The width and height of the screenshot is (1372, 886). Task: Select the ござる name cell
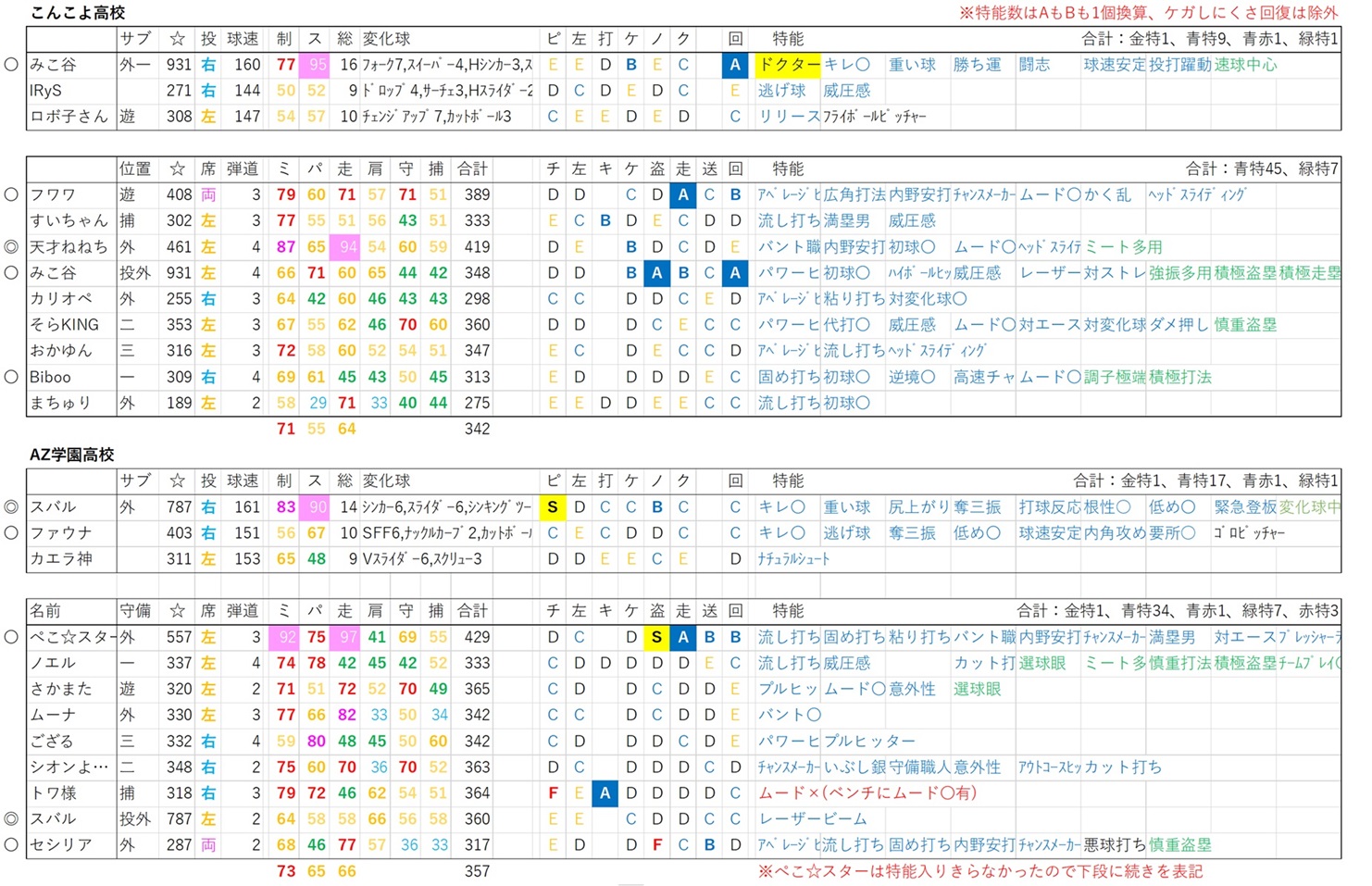pyautogui.click(x=72, y=741)
